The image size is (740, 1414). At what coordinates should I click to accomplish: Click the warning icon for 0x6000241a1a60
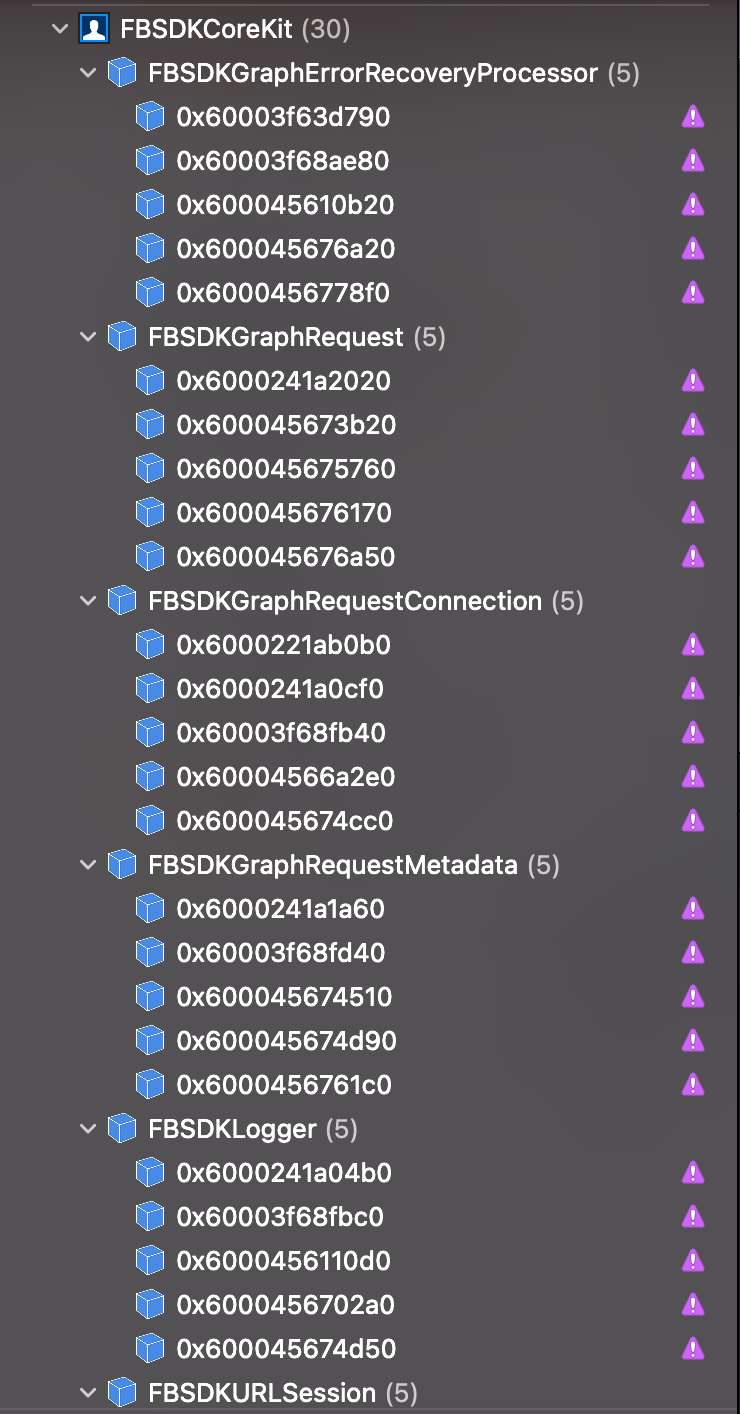[692, 908]
